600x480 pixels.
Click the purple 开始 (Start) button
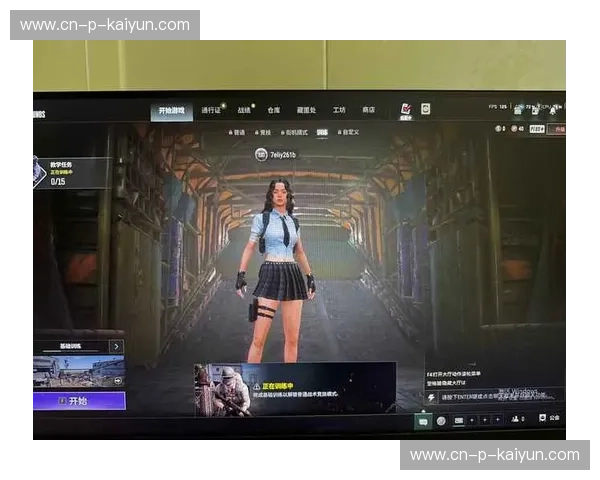[79, 401]
